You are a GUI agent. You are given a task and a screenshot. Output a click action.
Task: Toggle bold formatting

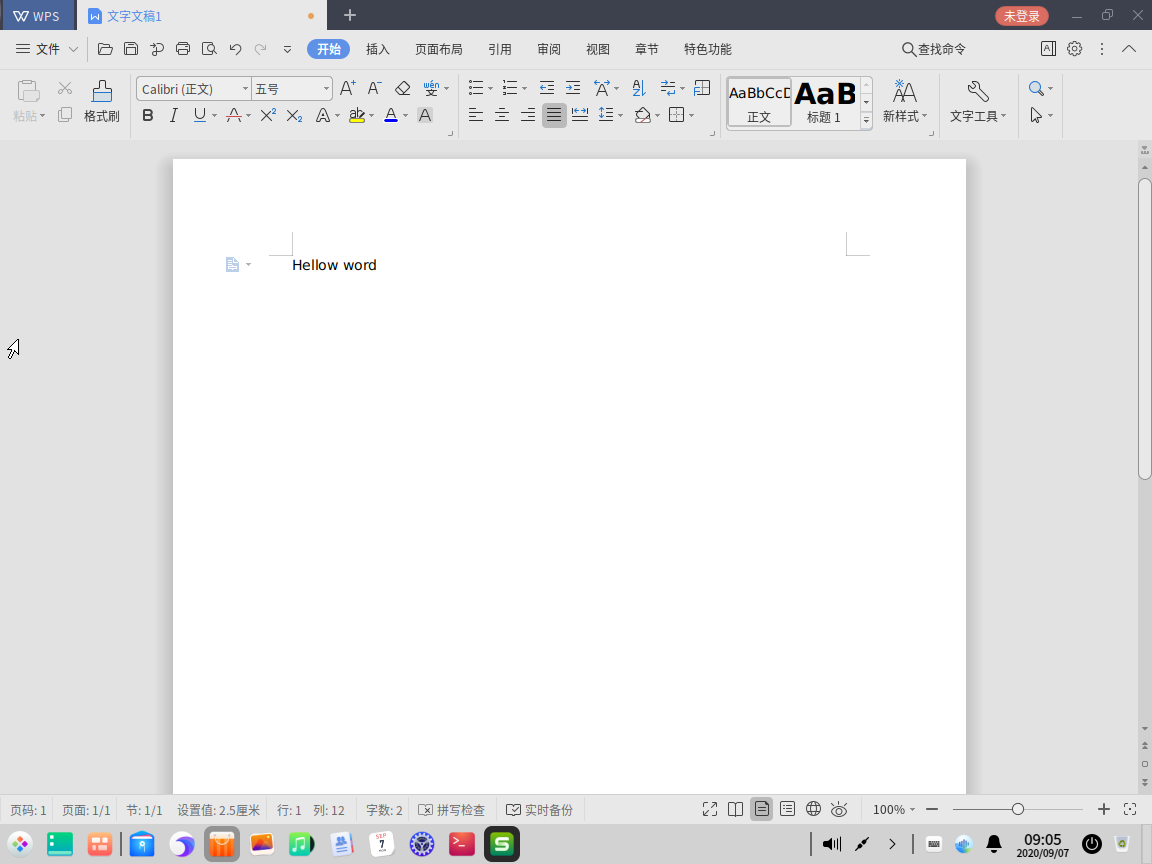148,115
